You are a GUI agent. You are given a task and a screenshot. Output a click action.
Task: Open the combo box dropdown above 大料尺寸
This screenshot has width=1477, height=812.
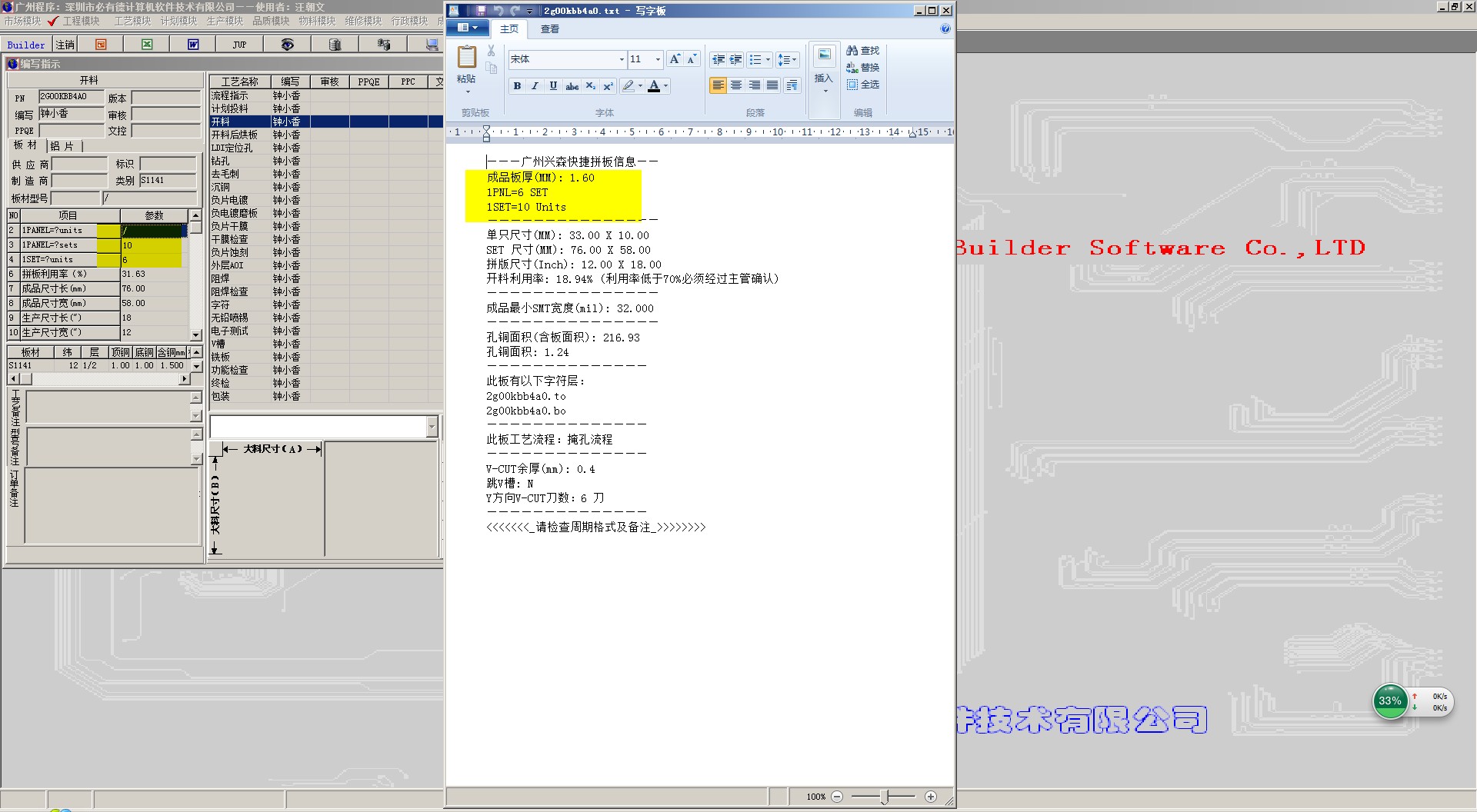432,427
